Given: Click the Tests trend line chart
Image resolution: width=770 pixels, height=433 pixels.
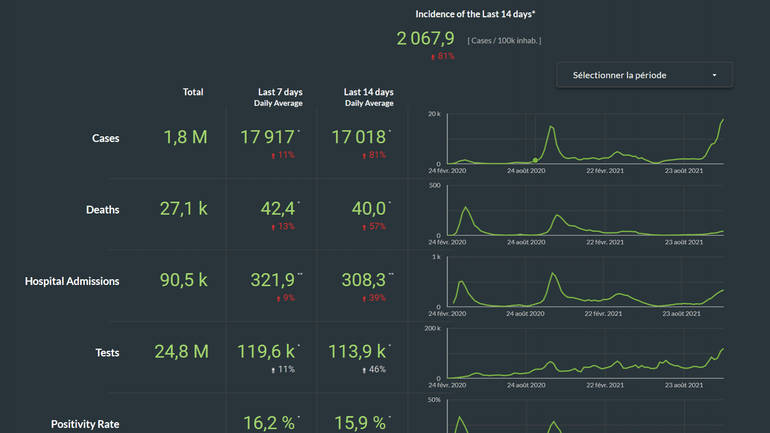Looking at the screenshot, I should click(585, 355).
